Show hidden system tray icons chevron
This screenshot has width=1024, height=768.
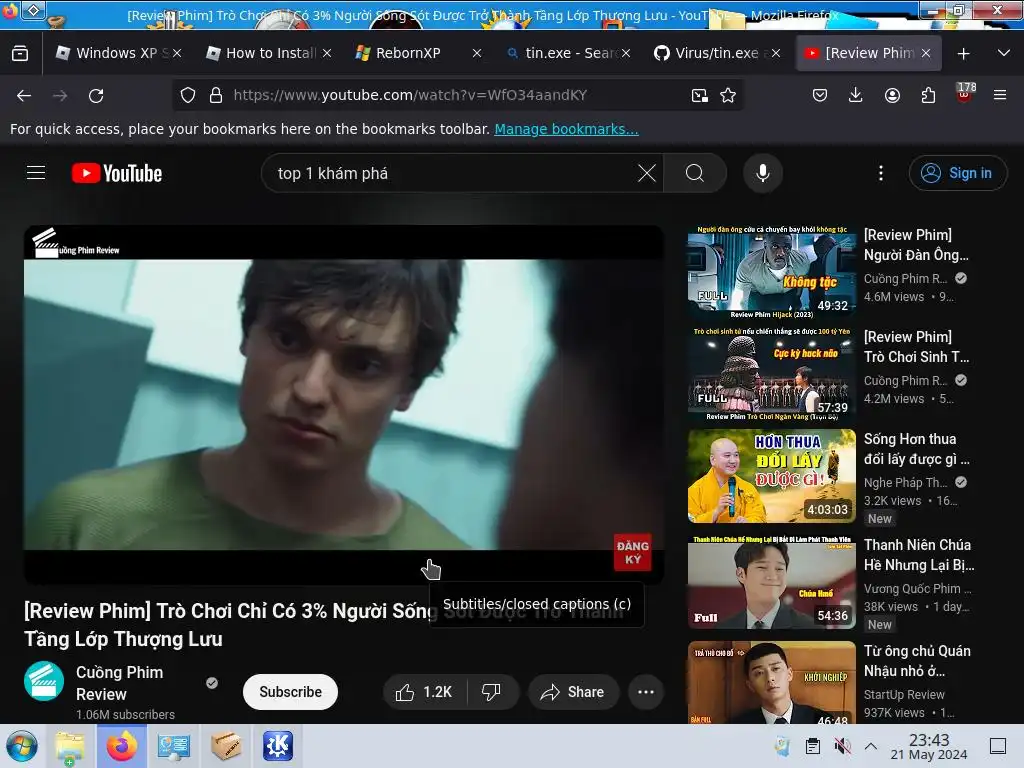pyautogui.click(x=871, y=746)
